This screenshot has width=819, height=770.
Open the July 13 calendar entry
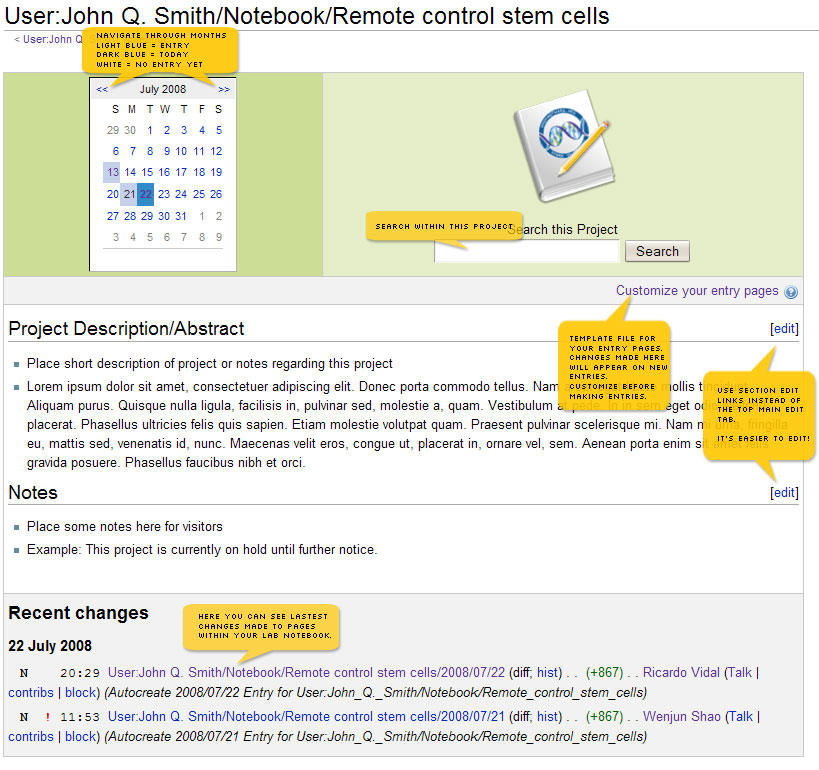click(112, 172)
